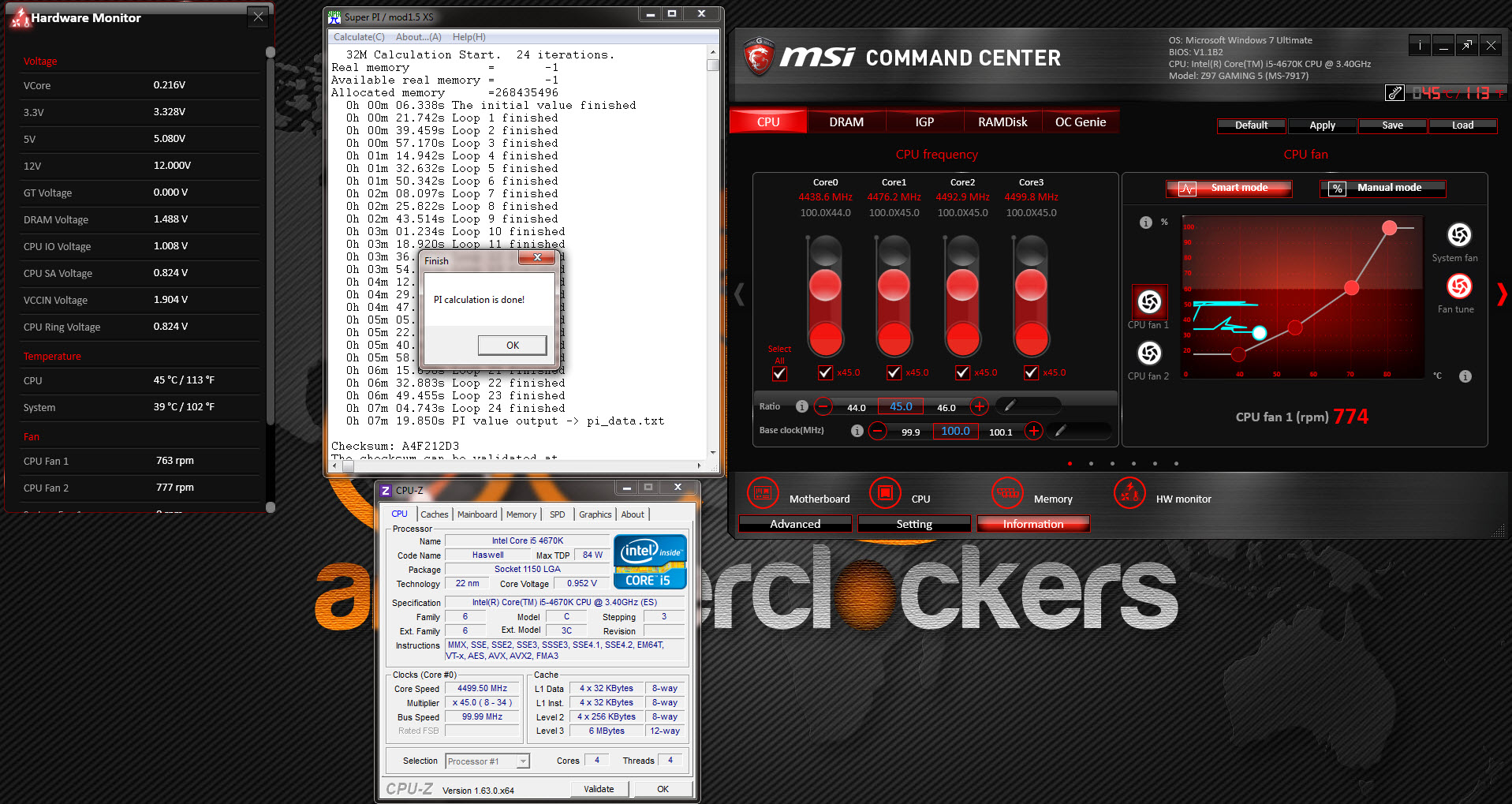Go to previous Command Center page arrow
Screen dimensions: 1512x804
(x=739, y=294)
